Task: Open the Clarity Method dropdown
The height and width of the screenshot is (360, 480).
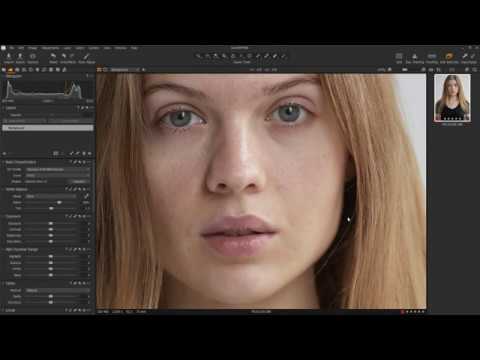Action: click(x=58, y=290)
